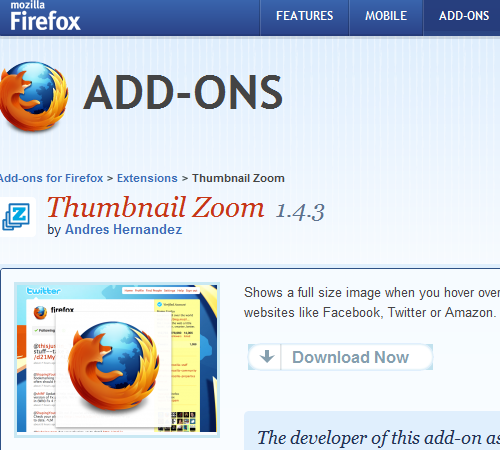Select the breadcrumb text Thumbnail Zoom
500x450 pixels.
tap(238, 178)
